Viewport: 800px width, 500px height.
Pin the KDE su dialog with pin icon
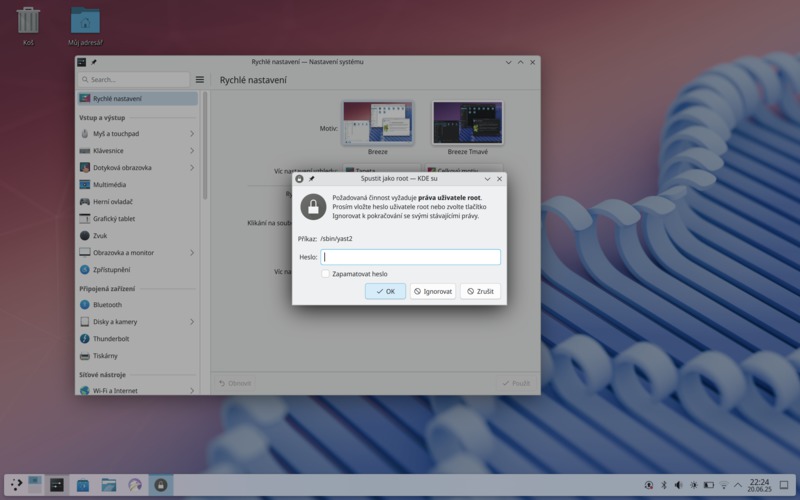[x=312, y=178]
